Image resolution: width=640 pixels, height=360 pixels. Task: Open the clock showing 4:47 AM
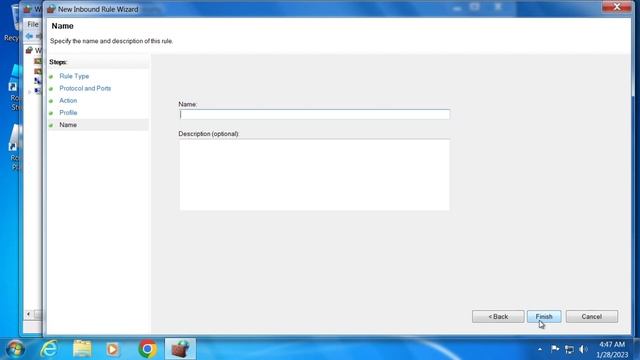612,350
